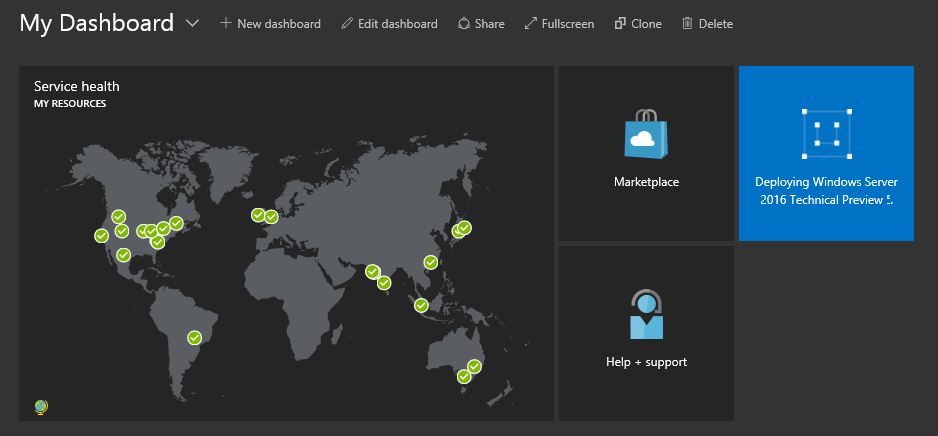Click the globe icon in Service health tile
The height and width of the screenshot is (436, 938).
point(41,407)
